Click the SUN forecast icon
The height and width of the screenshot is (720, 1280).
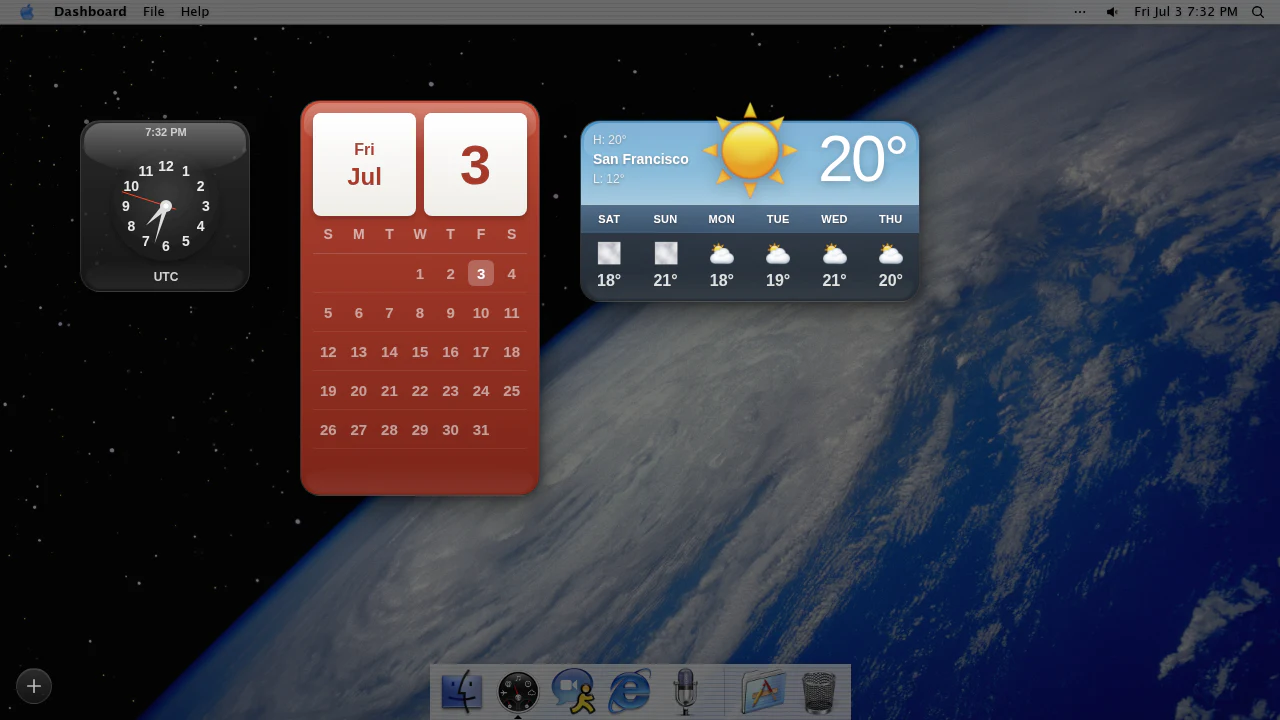coord(666,253)
